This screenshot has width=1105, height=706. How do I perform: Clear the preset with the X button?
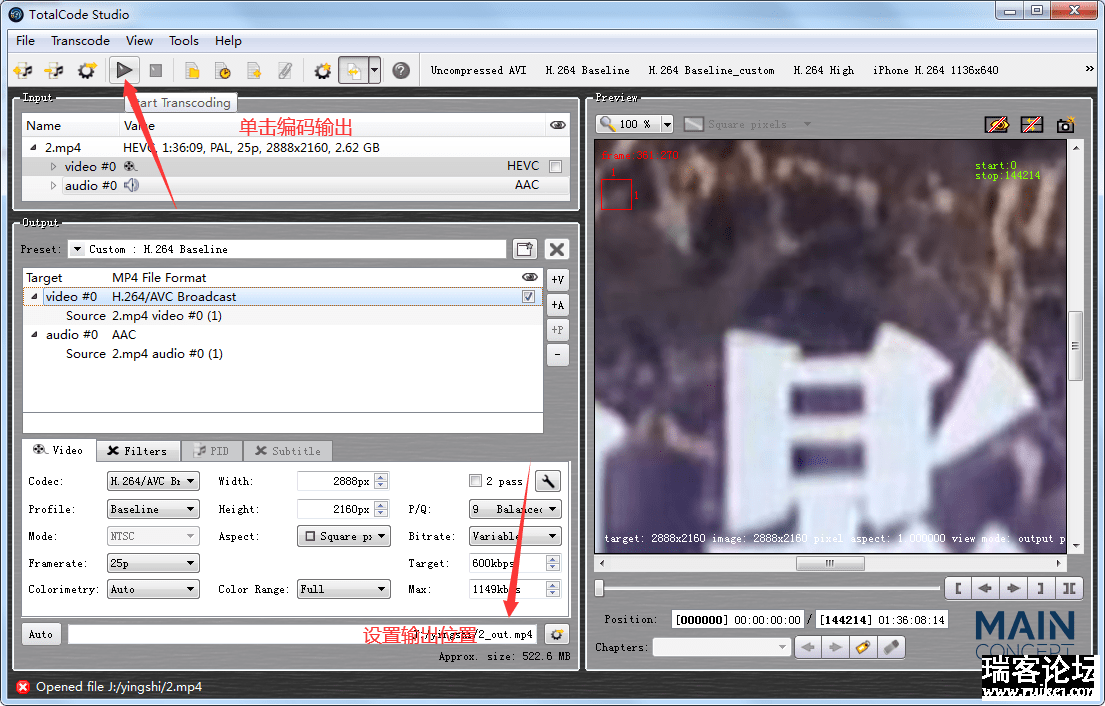[557, 249]
